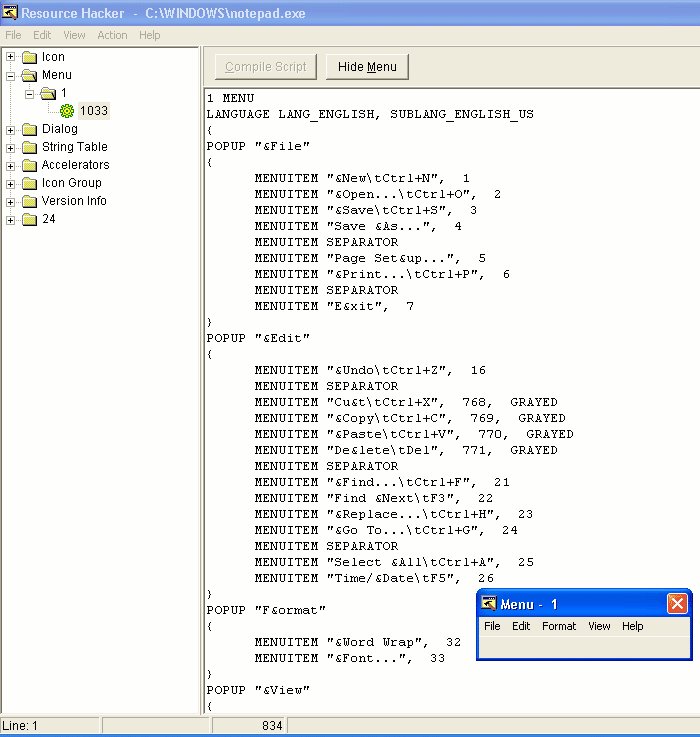The image size is (700, 737).
Task: Click the String Table folder icon
Action: pos(30,147)
